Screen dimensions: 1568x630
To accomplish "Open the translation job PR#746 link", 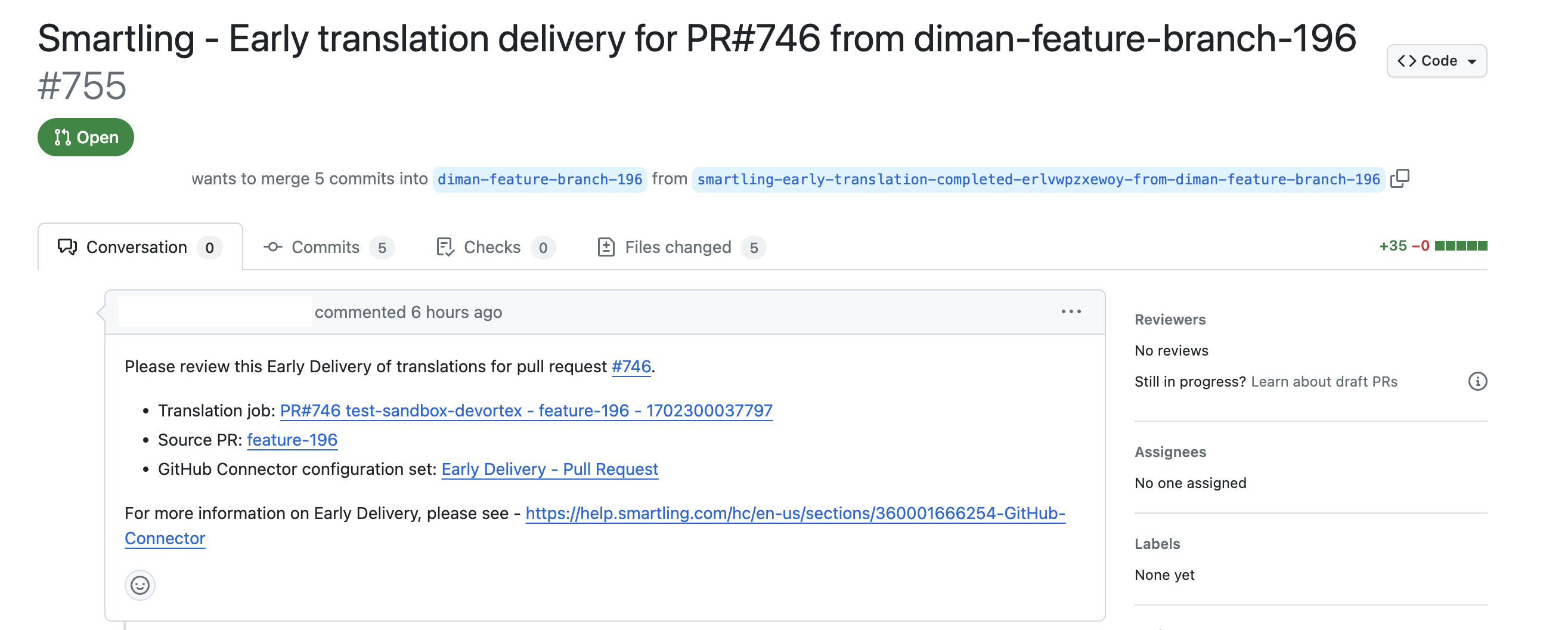I will tap(525, 410).
